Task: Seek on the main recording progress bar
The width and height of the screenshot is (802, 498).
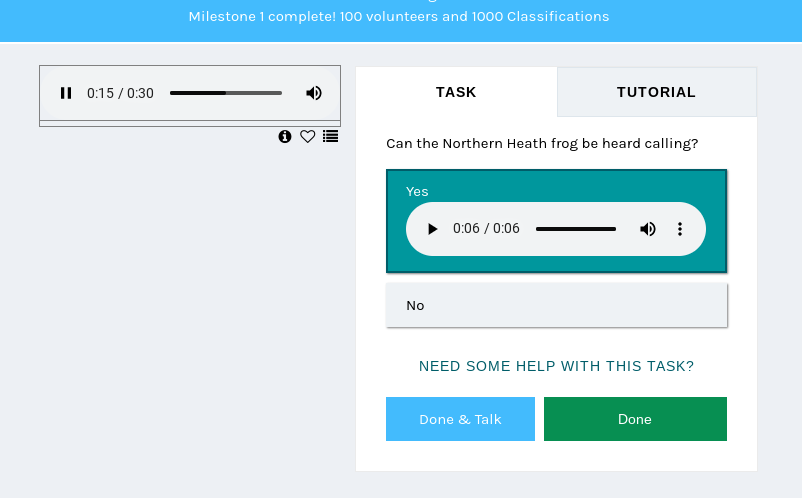Action: tap(226, 93)
